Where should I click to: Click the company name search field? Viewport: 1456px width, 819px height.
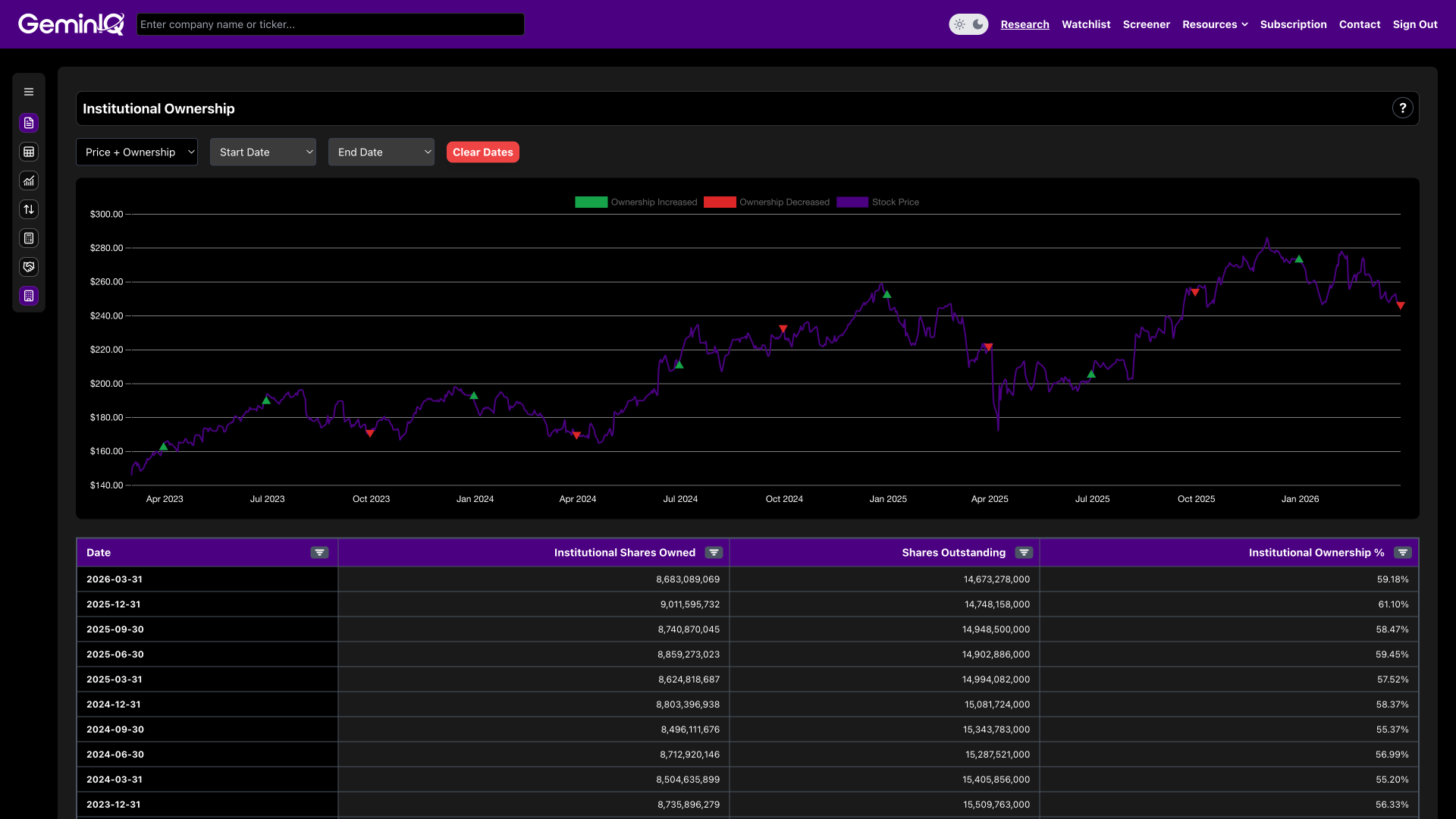point(330,24)
